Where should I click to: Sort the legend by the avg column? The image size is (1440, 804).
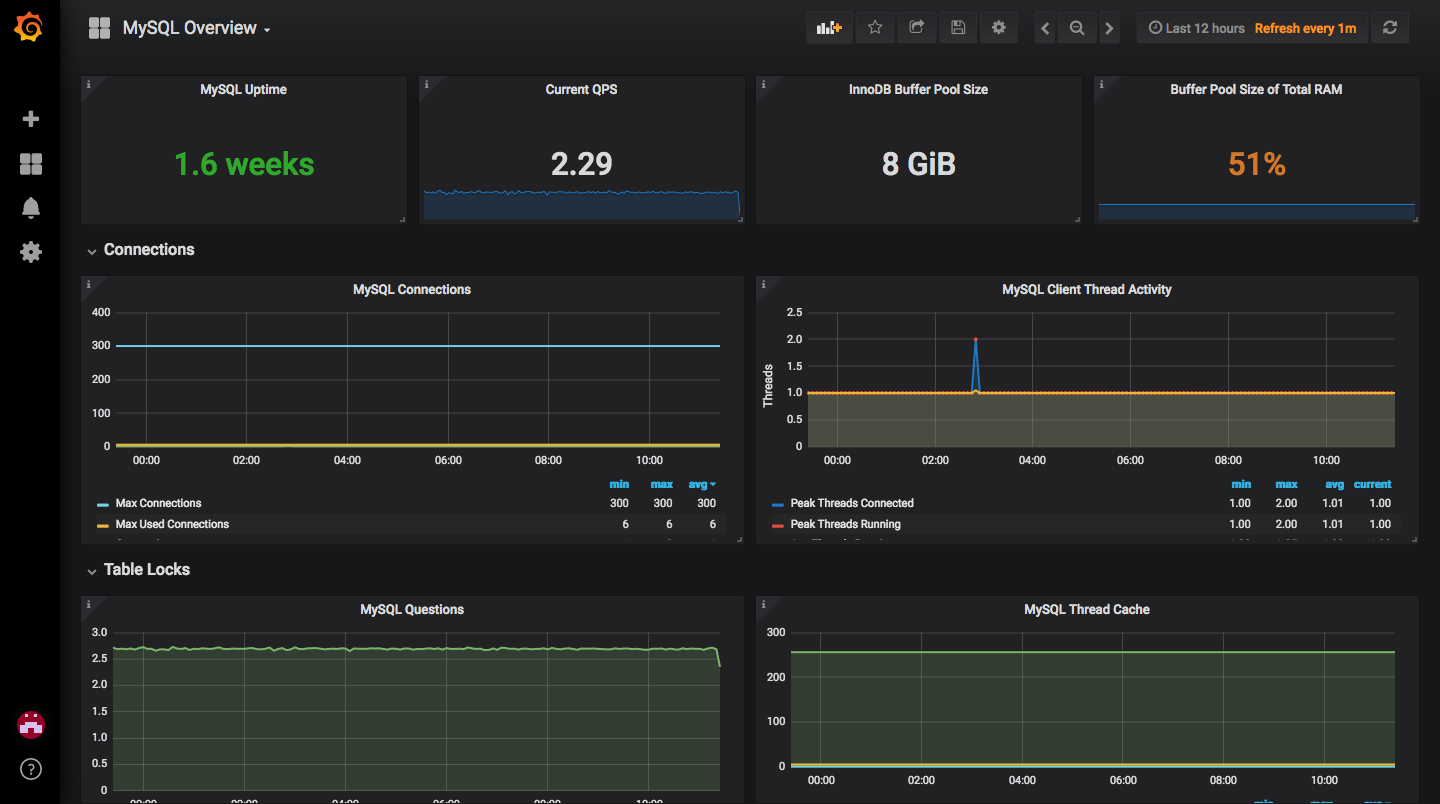point(701,484)
